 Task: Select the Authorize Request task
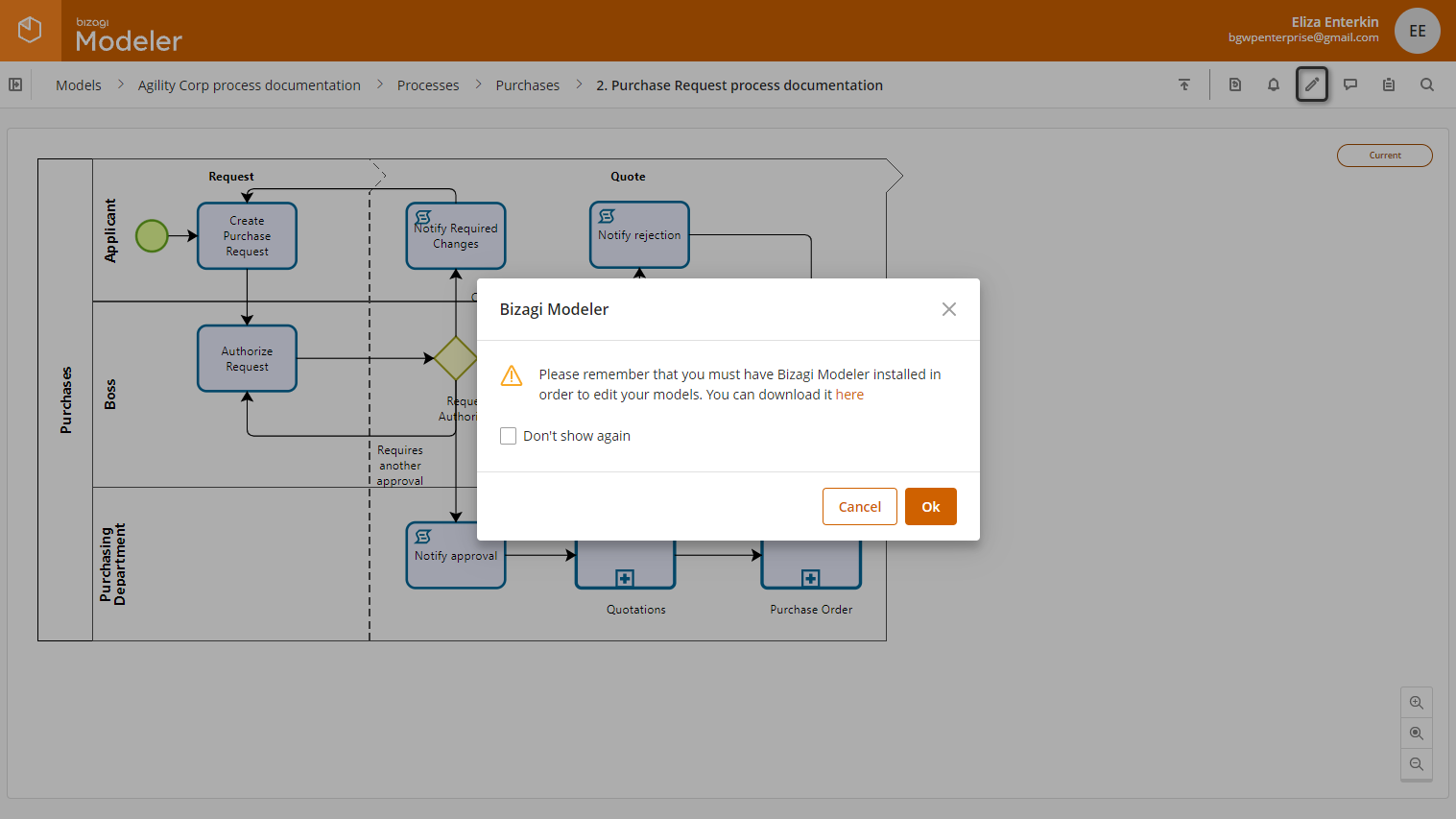247,358
